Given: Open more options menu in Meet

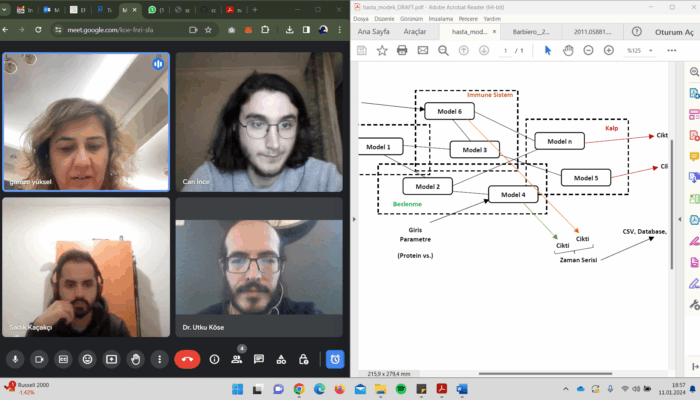Looking at the screenshot, I should coord(160,359).
